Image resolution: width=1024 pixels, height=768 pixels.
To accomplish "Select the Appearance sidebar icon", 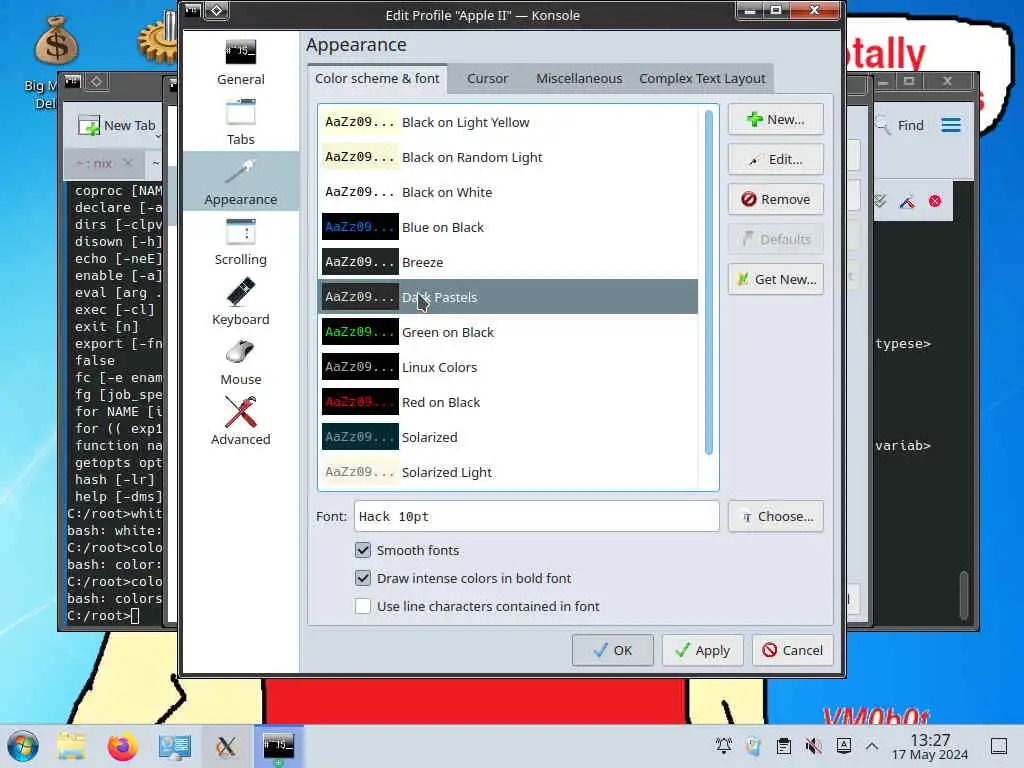I will click(x=240, y=182).
